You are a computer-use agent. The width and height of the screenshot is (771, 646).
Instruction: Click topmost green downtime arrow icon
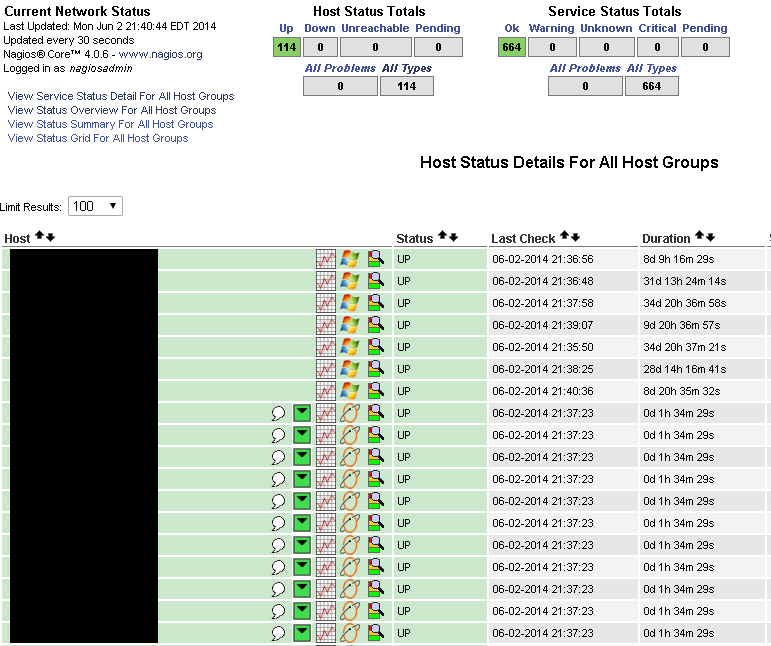302,413
